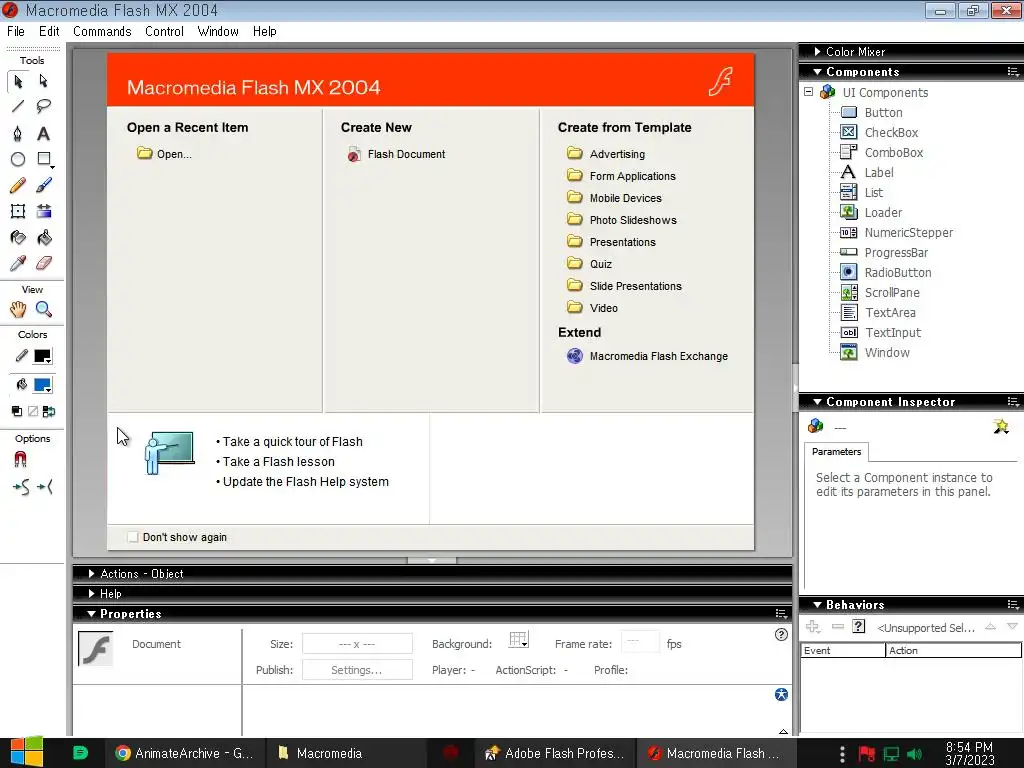Expand the Help panel
The width and height of the screenshot is (1024, 768).
pos(91,594)
